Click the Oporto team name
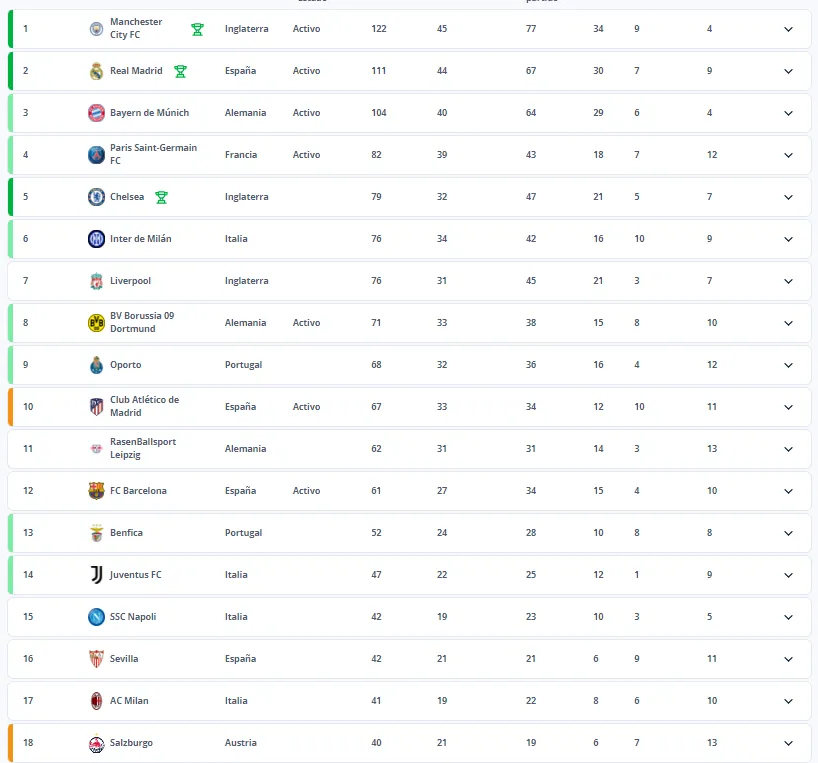This screenshot has width=818, height=763. pos(126,365)
